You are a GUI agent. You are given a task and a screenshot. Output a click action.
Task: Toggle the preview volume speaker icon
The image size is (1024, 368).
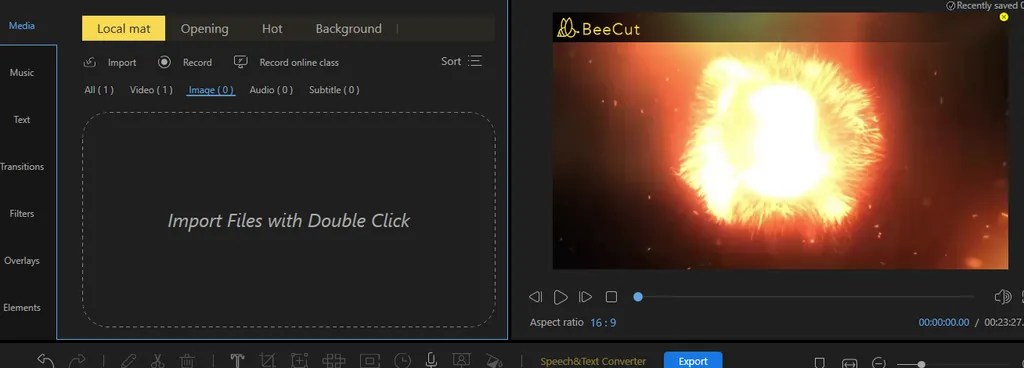click(1002, 297)
